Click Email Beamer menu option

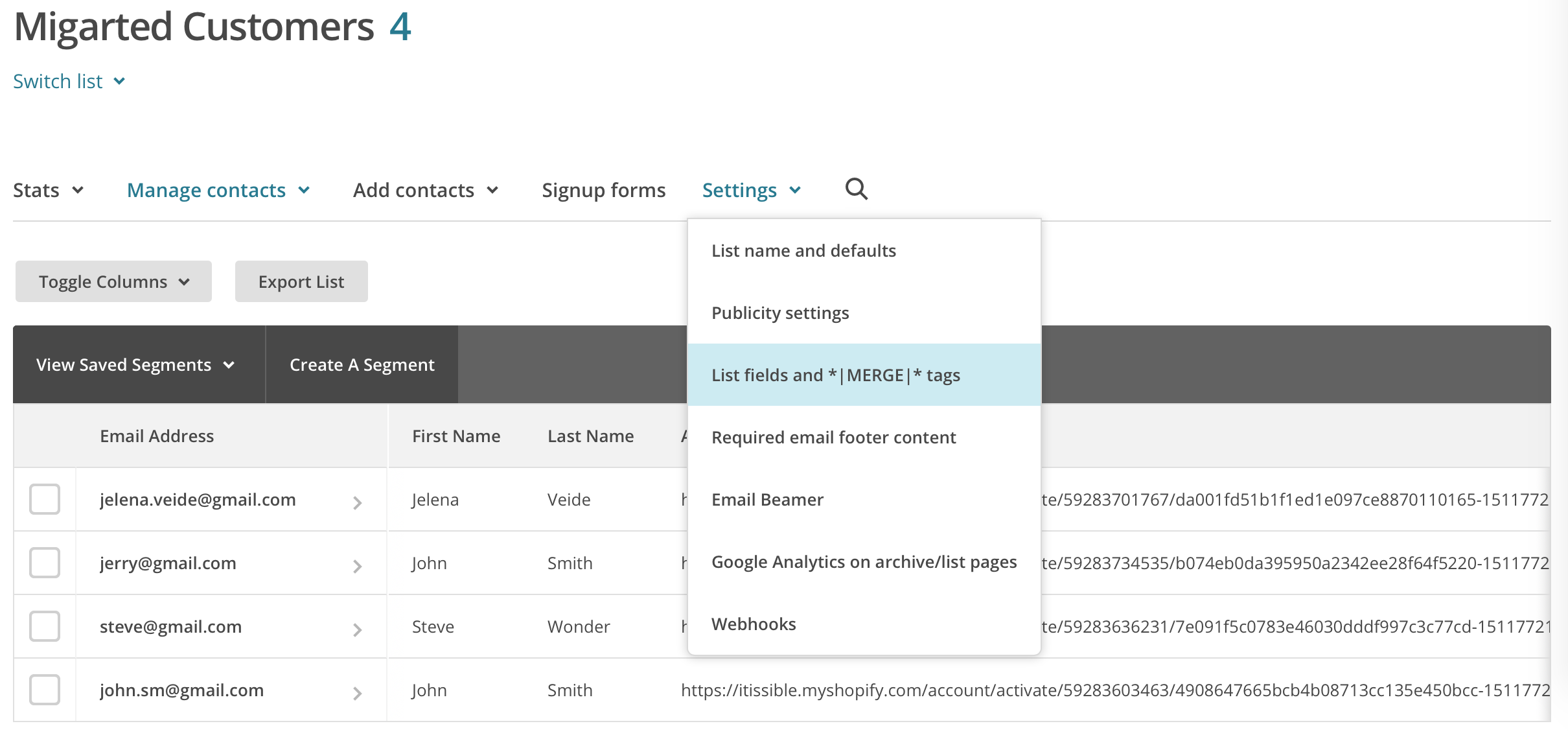click(x=767, y=500)
